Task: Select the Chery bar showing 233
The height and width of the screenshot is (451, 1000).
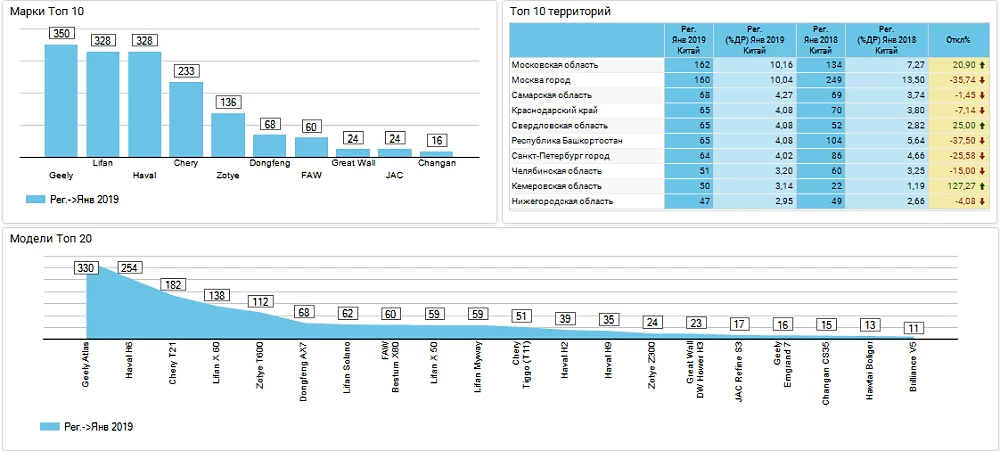Action: pos(186,118)
